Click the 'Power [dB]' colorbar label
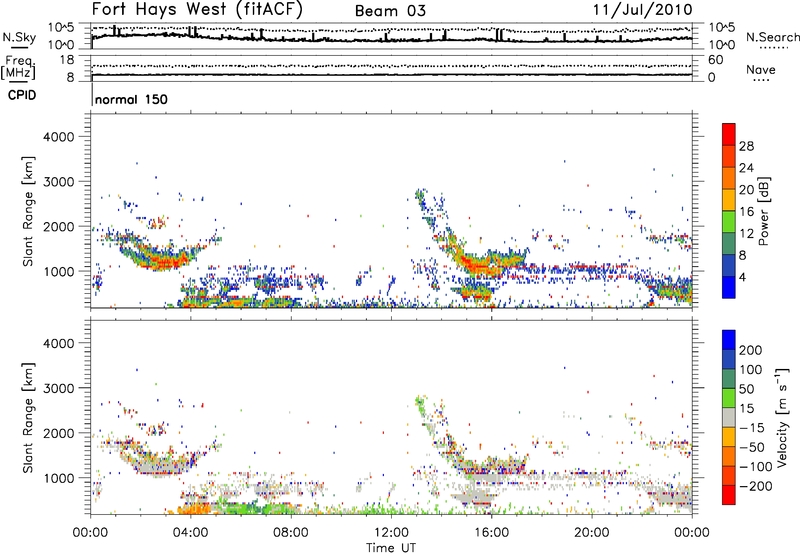This screenshot has width=800, height=554. 763,211
